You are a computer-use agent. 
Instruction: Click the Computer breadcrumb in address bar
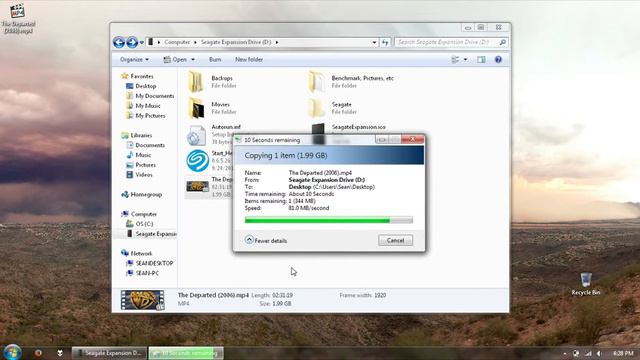(177, 42)
